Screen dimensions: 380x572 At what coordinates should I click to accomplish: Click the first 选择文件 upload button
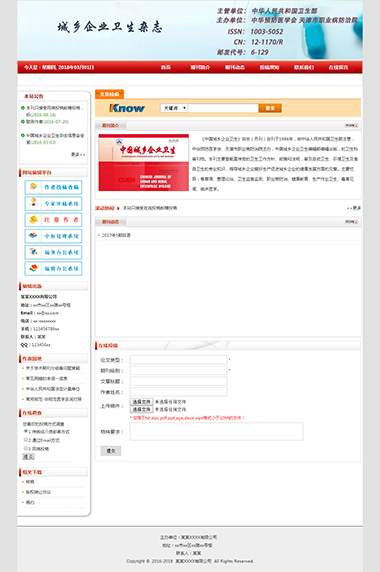[141, 402]
